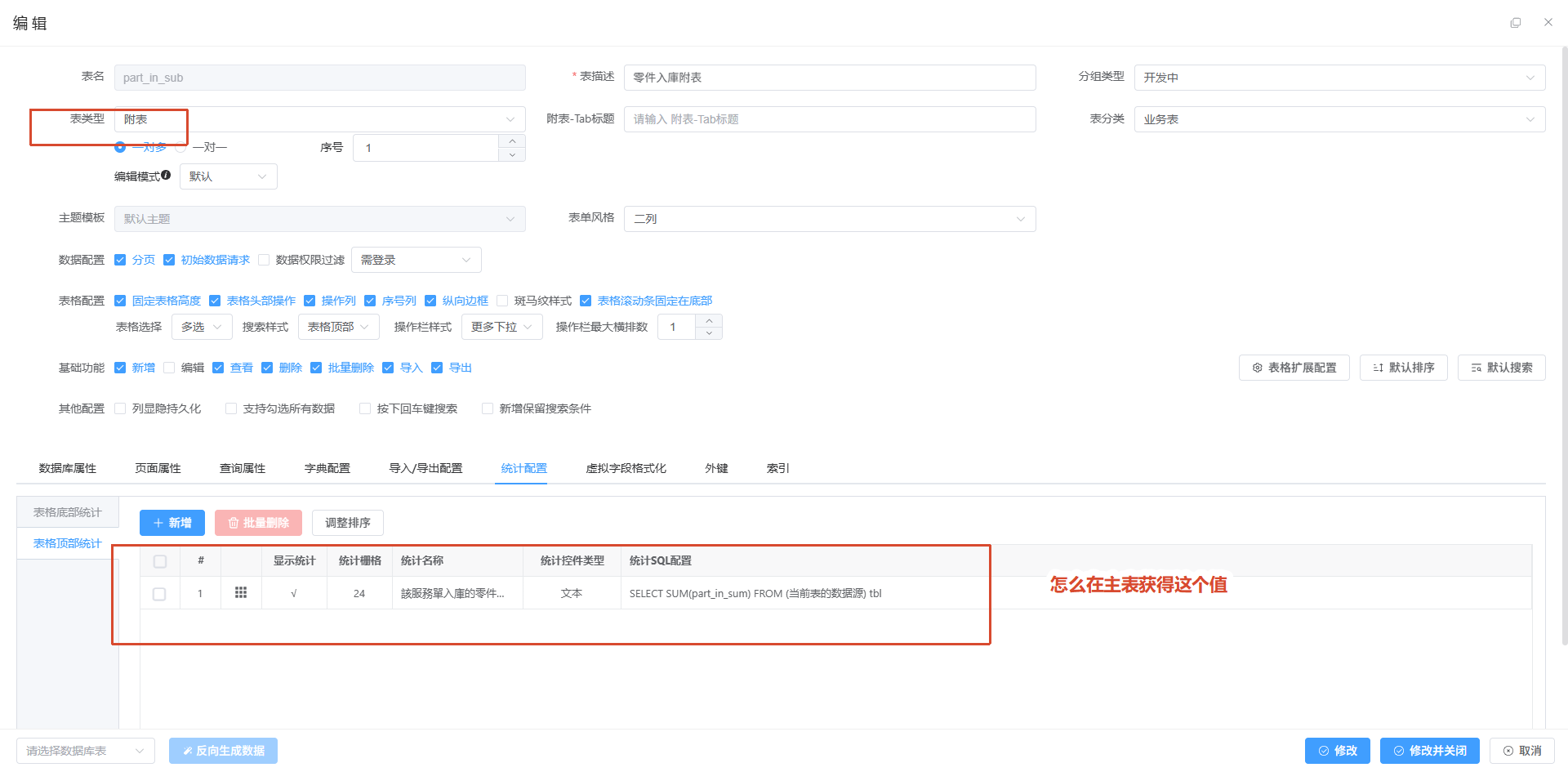Viewport: 1568px width, 772px height.
Task: Enable the 编辑 basic function checkbox
Action: 169,368
